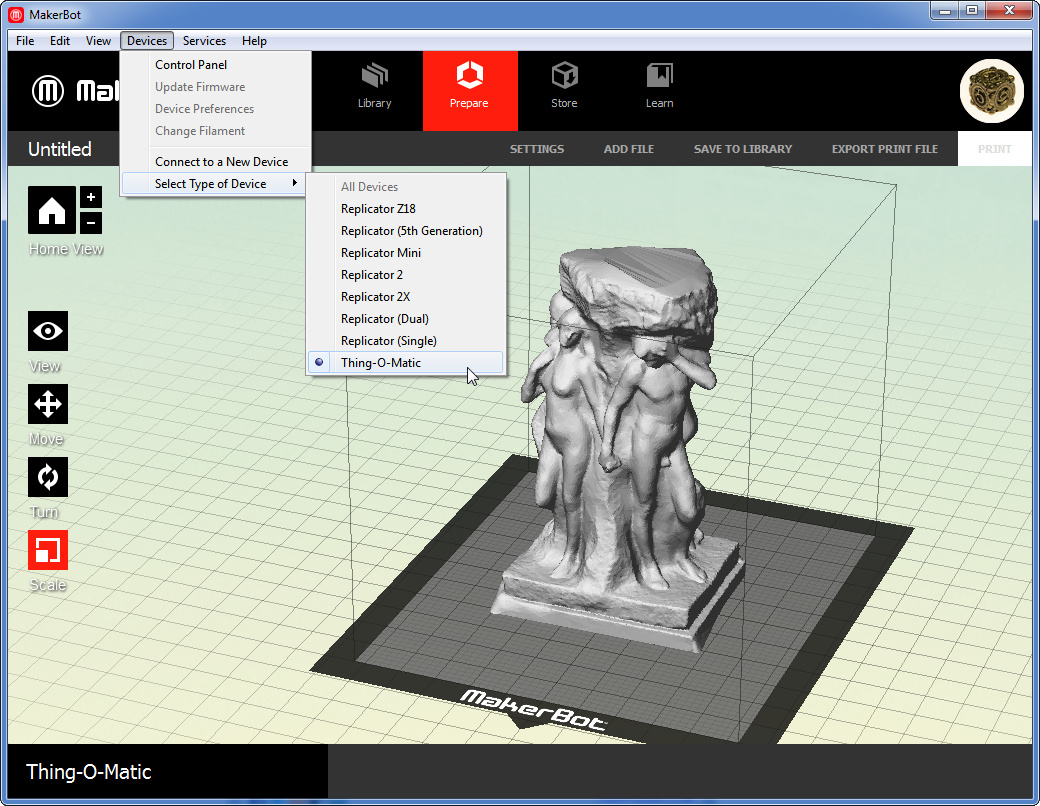
Task: Select the View eye tool
Action: click(x=48, y=331)
